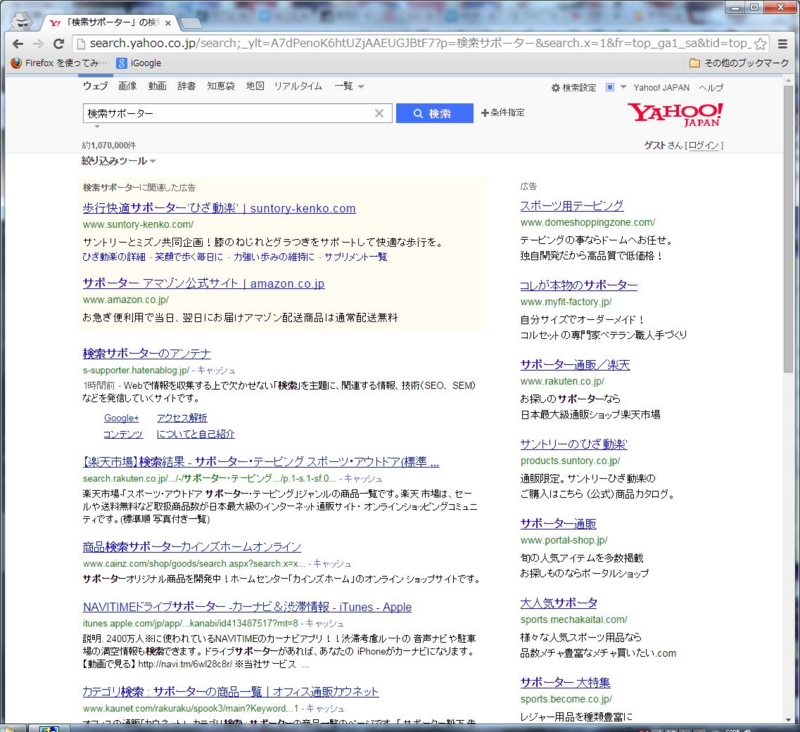Click the browser forward arrow
The width and height of the screenshot is (800, 732).
point(38,44)
